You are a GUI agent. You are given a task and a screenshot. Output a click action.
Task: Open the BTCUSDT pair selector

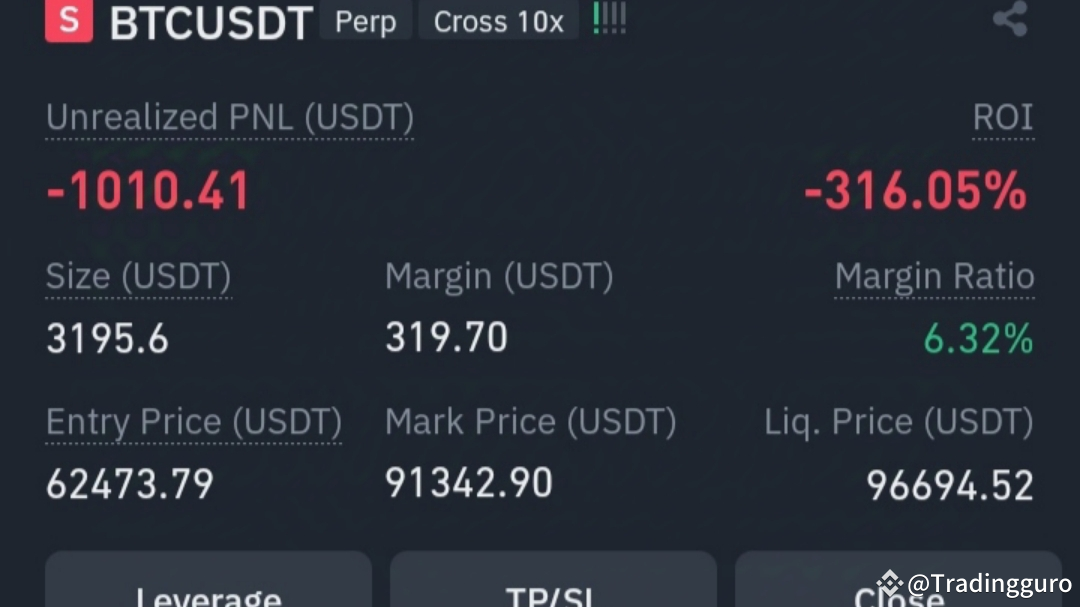213,22
